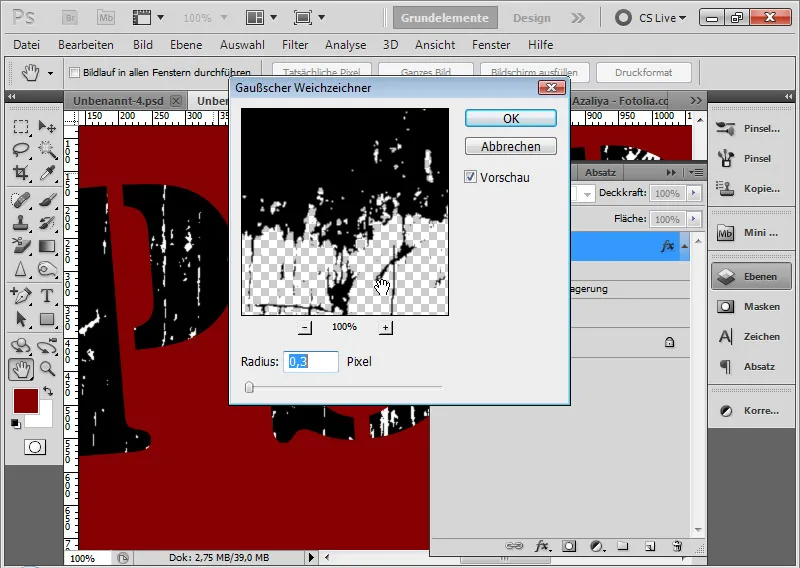
Task: Confirm the Gaussian blur with OK
Action: pos(511,118)
